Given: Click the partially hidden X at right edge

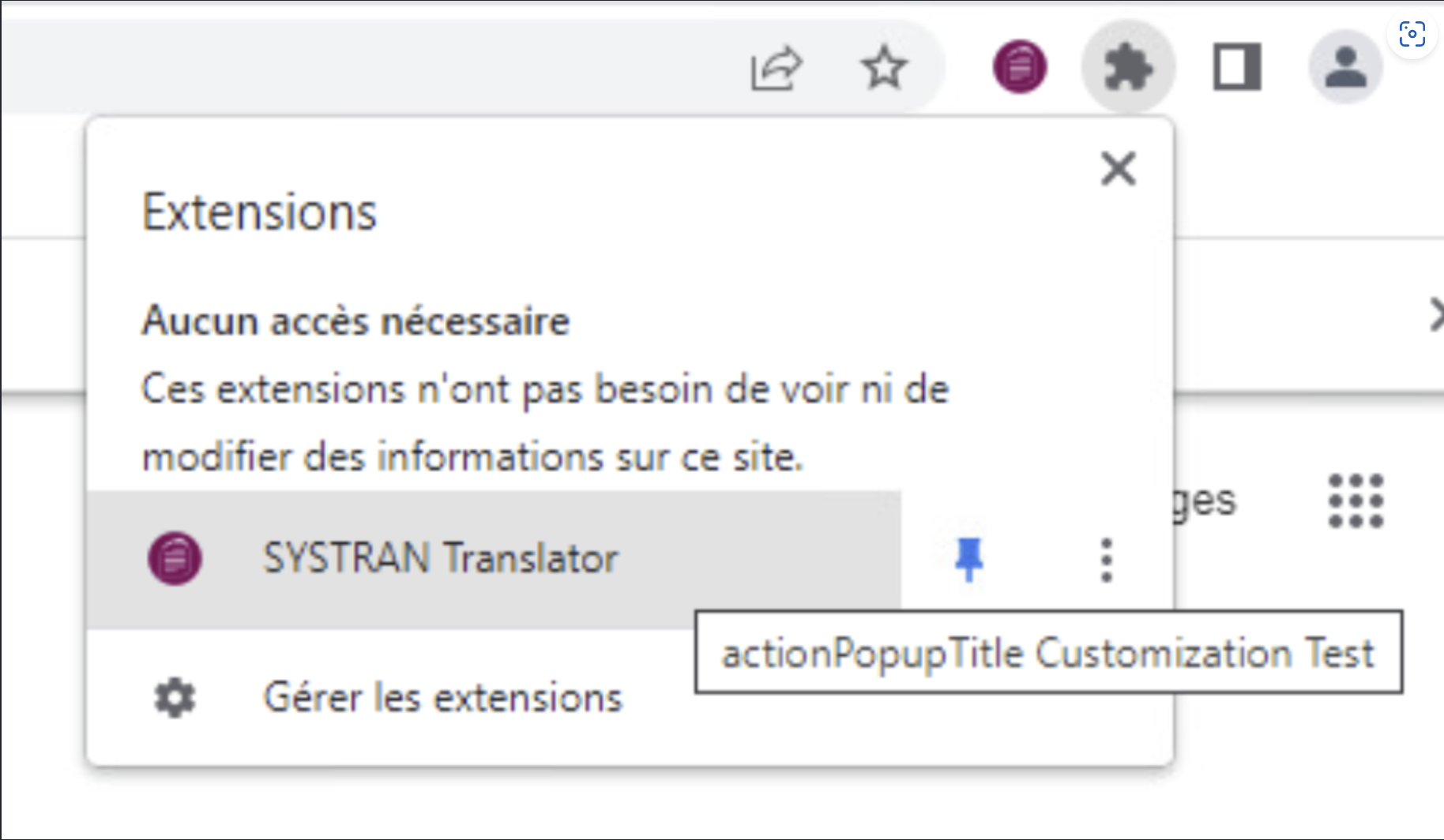Looking at the screenshot, I should point(1437,316).
